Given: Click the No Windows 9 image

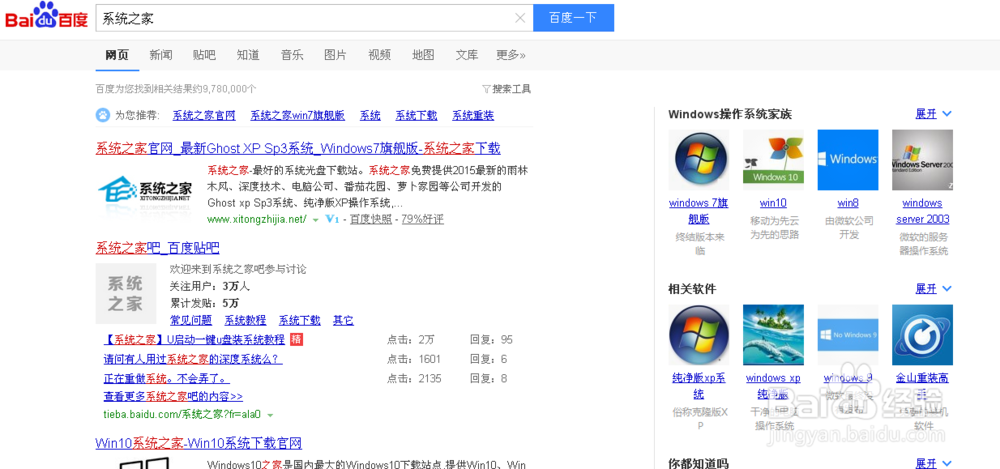Looking at the screenshot, I should 848,335.
